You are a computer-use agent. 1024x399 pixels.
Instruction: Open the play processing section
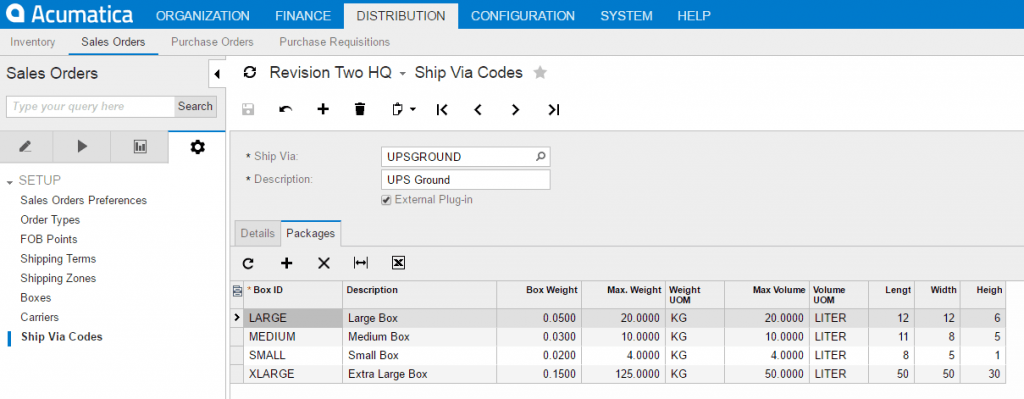click(x=82, y=147)
